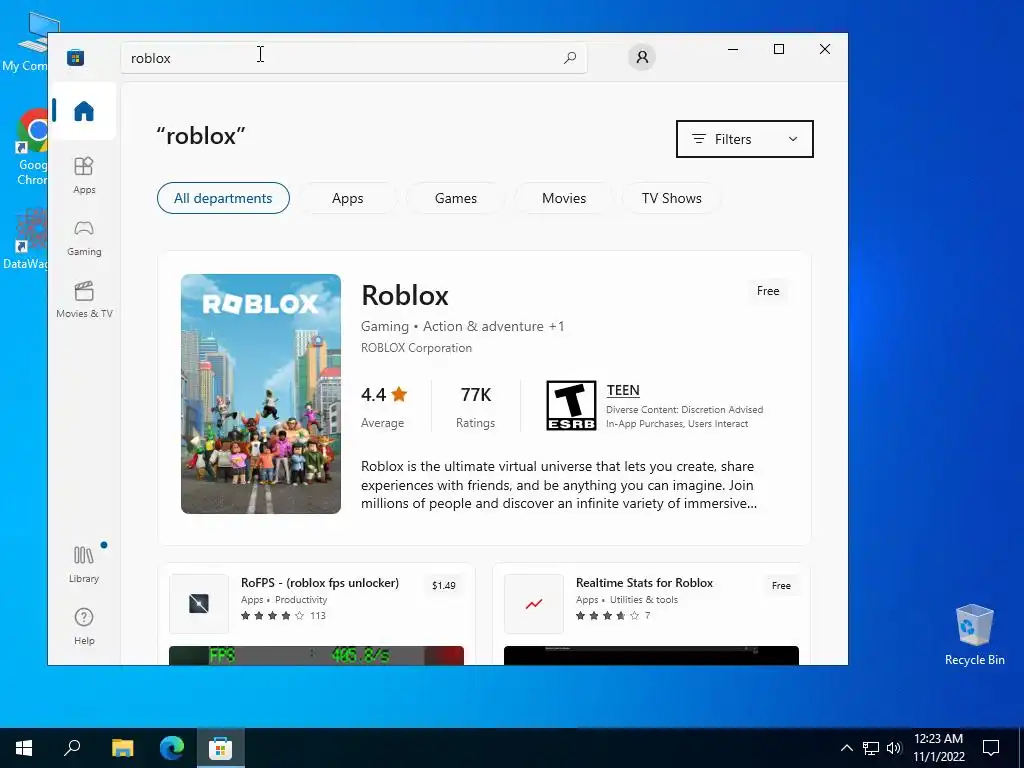Launch Microsoft Edge from taskbar
Screen dimensions: 1024x768
[x=172, y=748]
